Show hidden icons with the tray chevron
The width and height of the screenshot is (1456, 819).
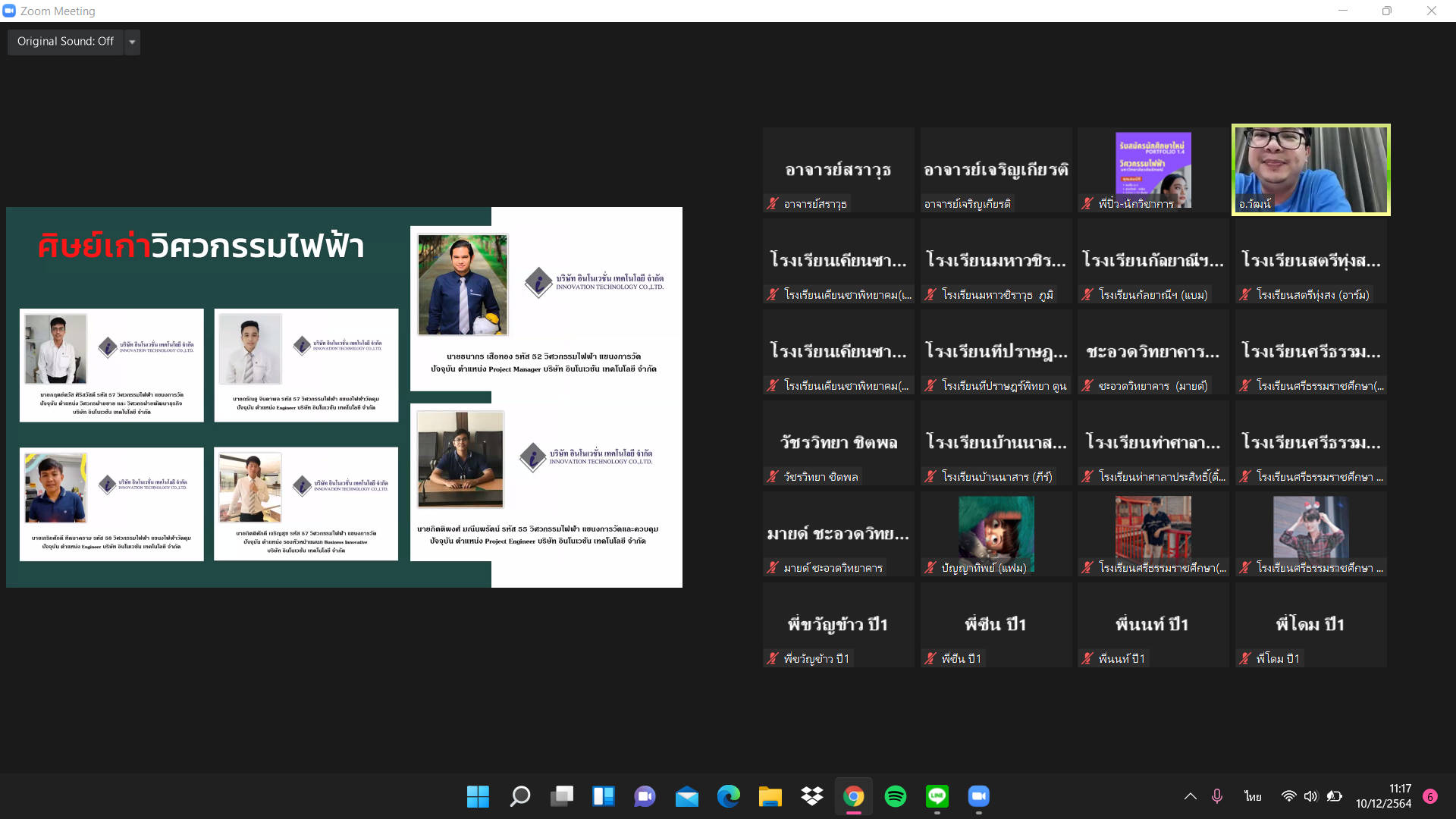point(1191,796)
